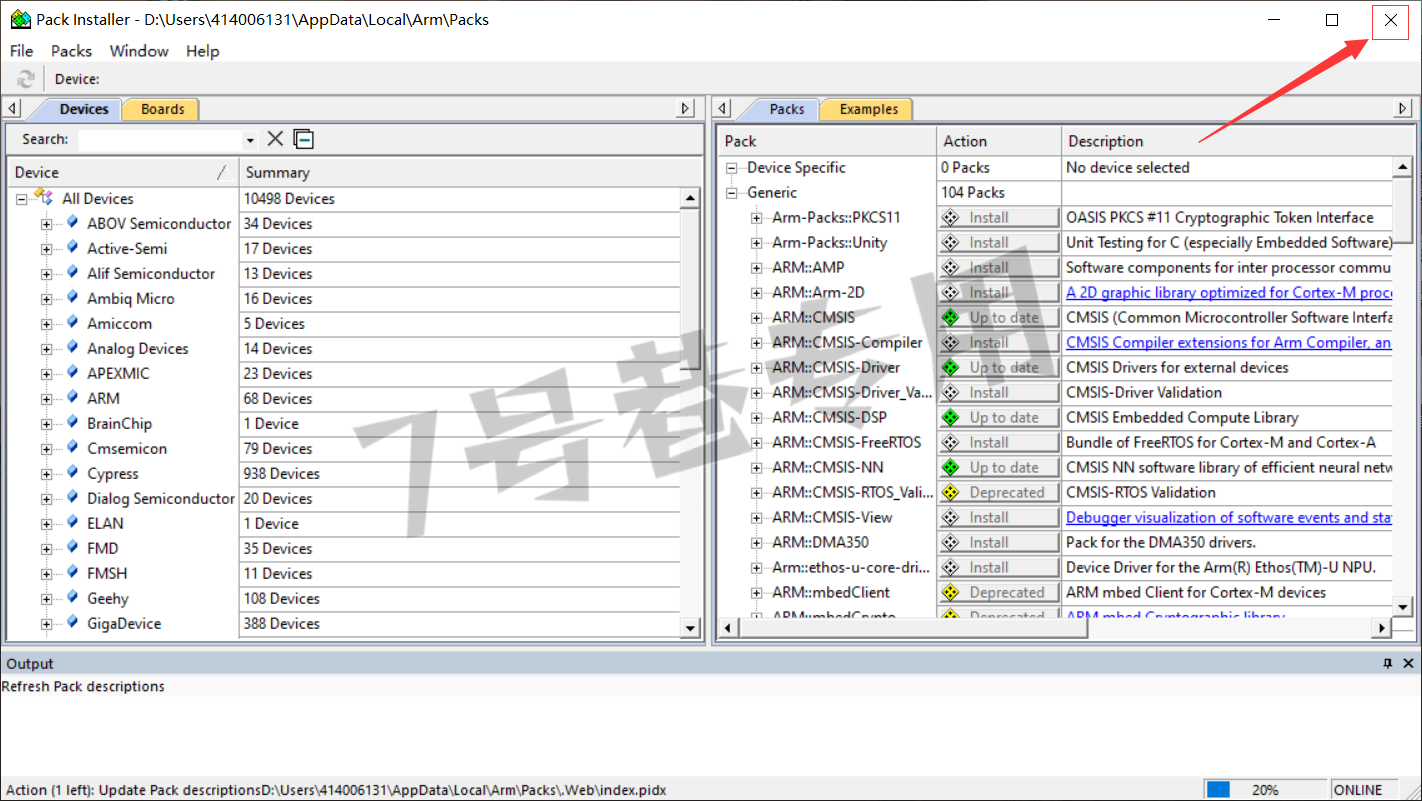Expand the ABOV Semiconductor node
The height and width of the screenshot is (801, 1422).
click(46, 224)
